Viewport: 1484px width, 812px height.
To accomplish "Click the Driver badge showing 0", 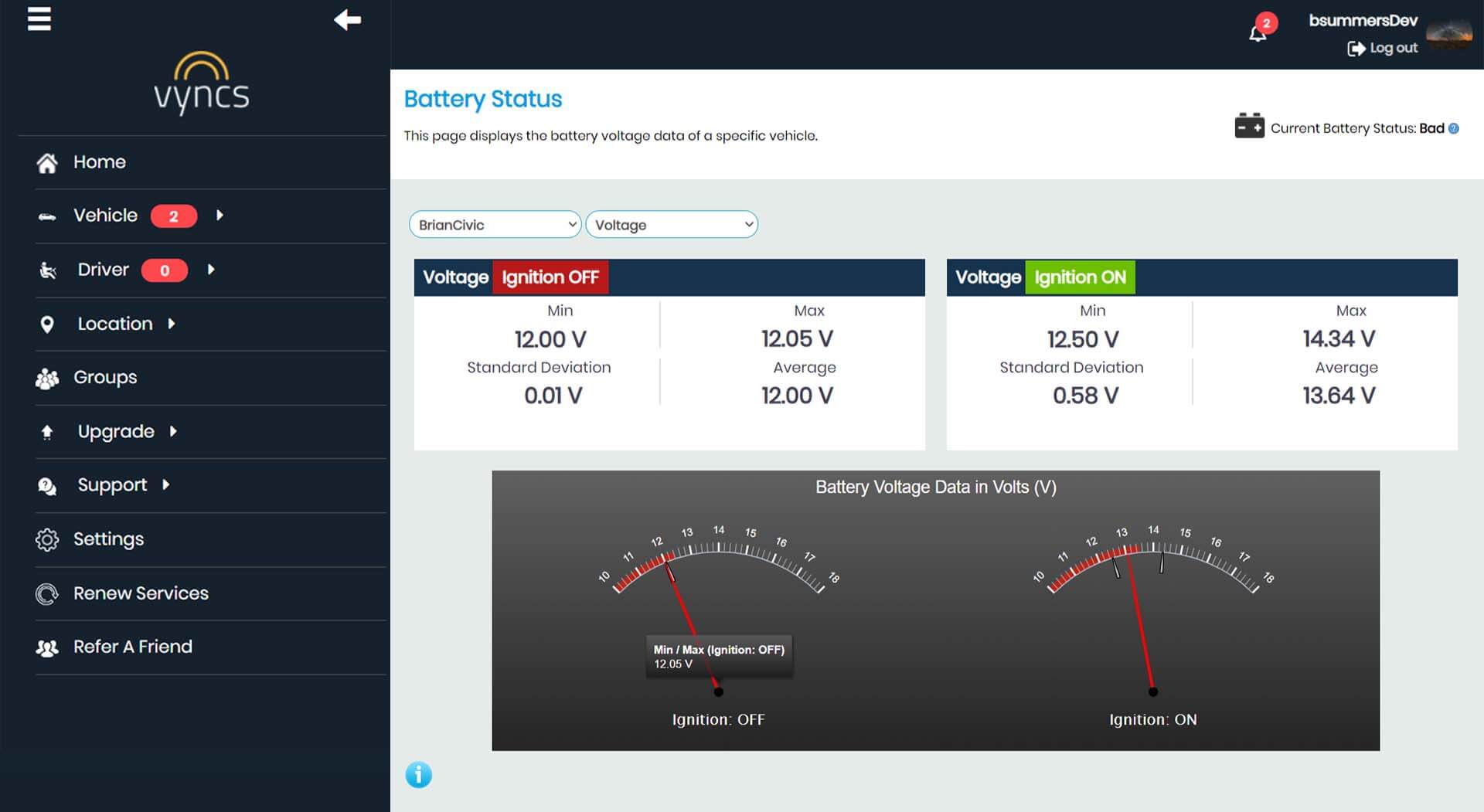I will click(x=165, y=270).
